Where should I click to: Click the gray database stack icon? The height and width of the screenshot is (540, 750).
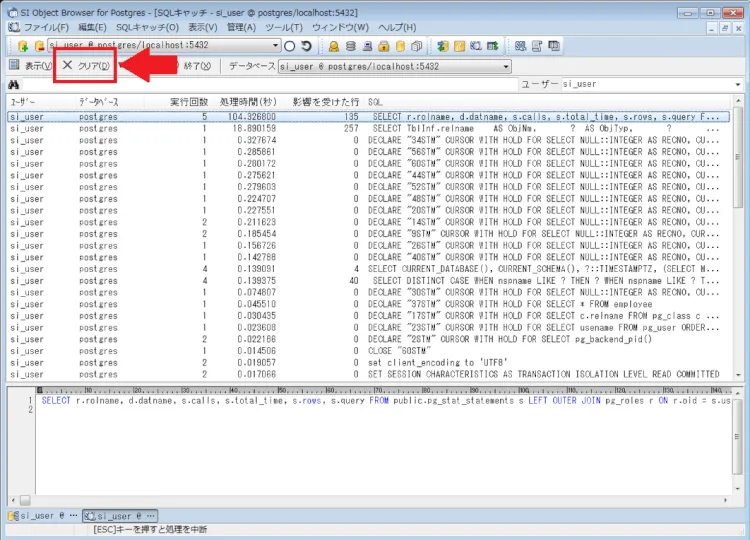point(351,46)
